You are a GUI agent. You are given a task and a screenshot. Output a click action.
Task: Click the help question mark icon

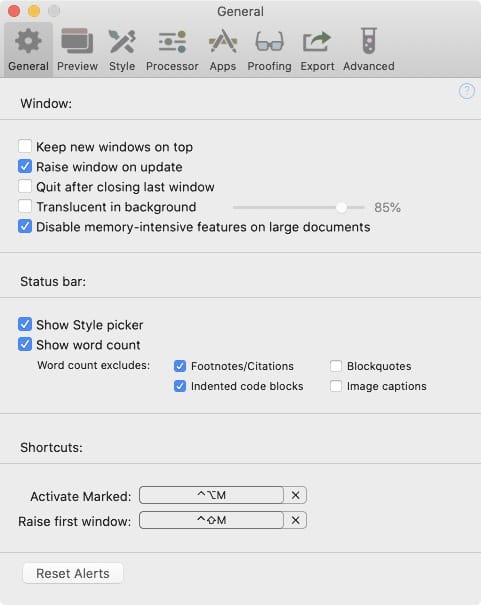point(467,91)
